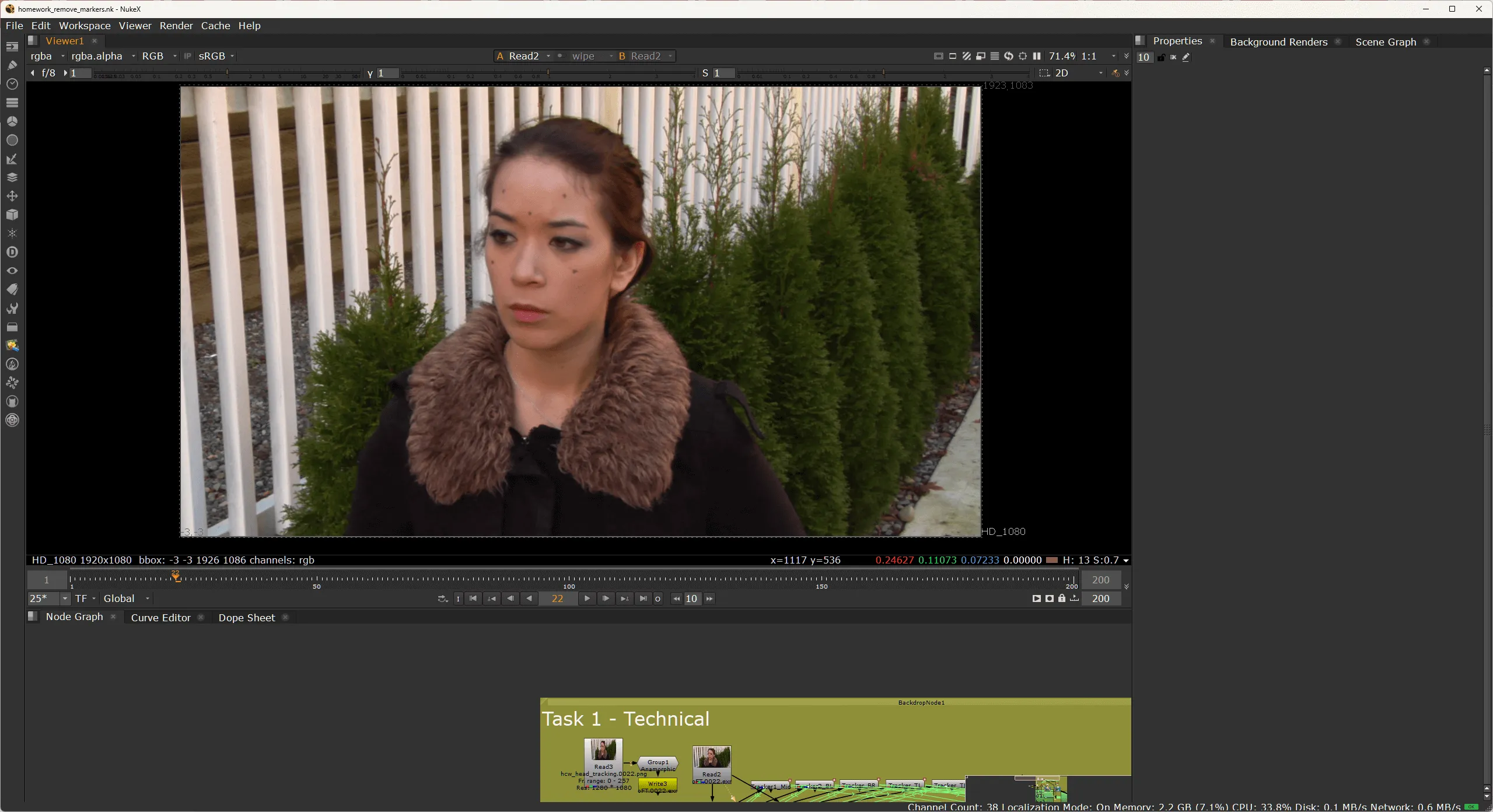Expand the 2D view mode dropdown
The image size is (1493, 812).
coord(1079,73)
